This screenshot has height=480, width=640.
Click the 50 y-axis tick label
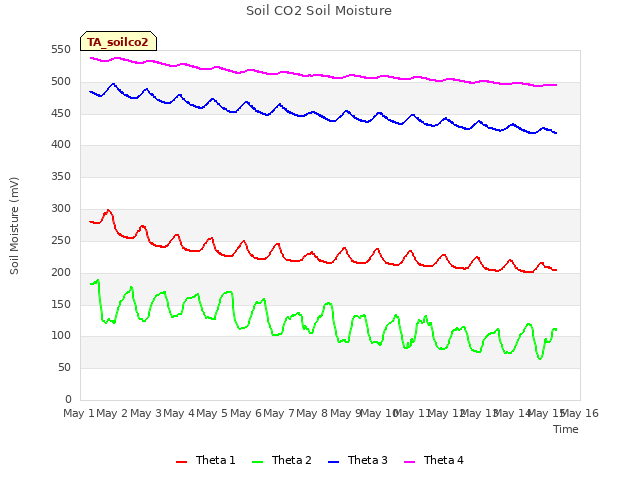pyautogui.click(x=64, y=367)
